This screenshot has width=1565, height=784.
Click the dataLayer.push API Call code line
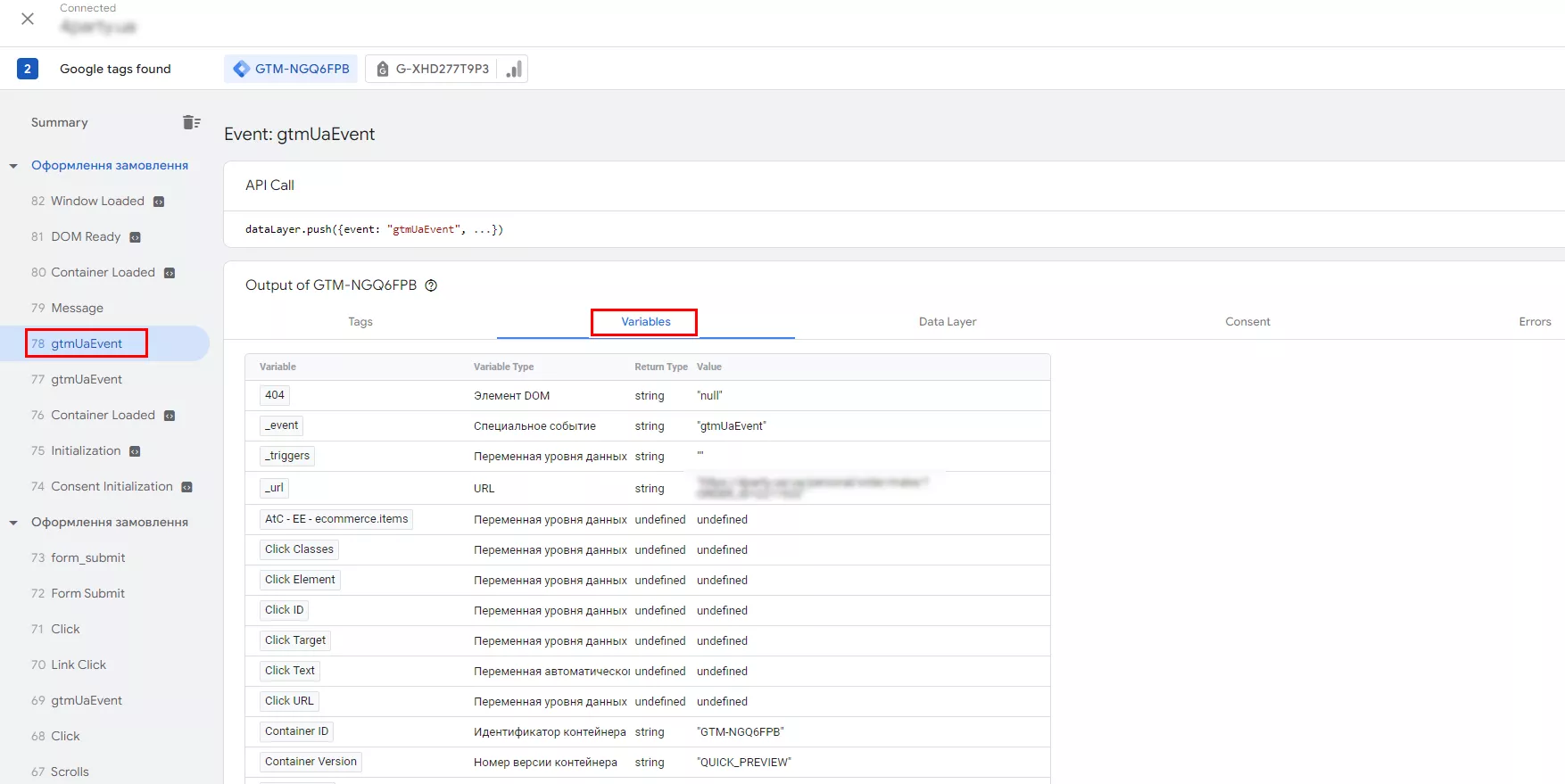pos(374,229)
